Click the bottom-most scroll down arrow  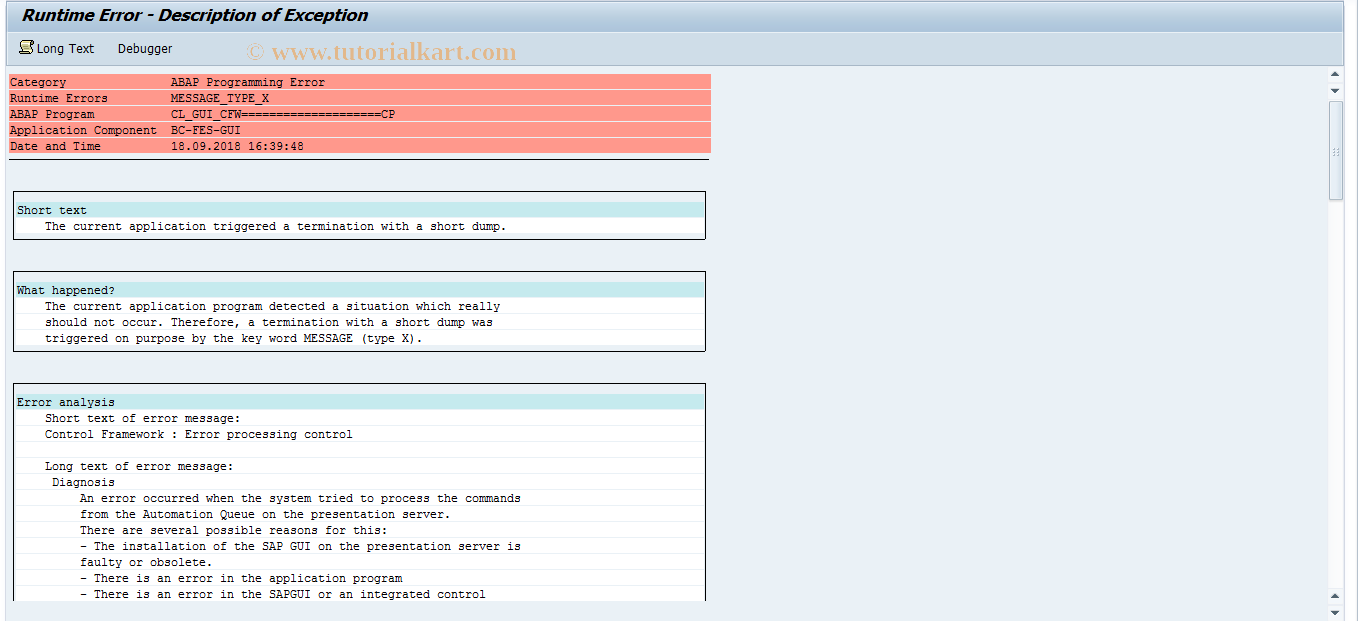point(1335,612)
